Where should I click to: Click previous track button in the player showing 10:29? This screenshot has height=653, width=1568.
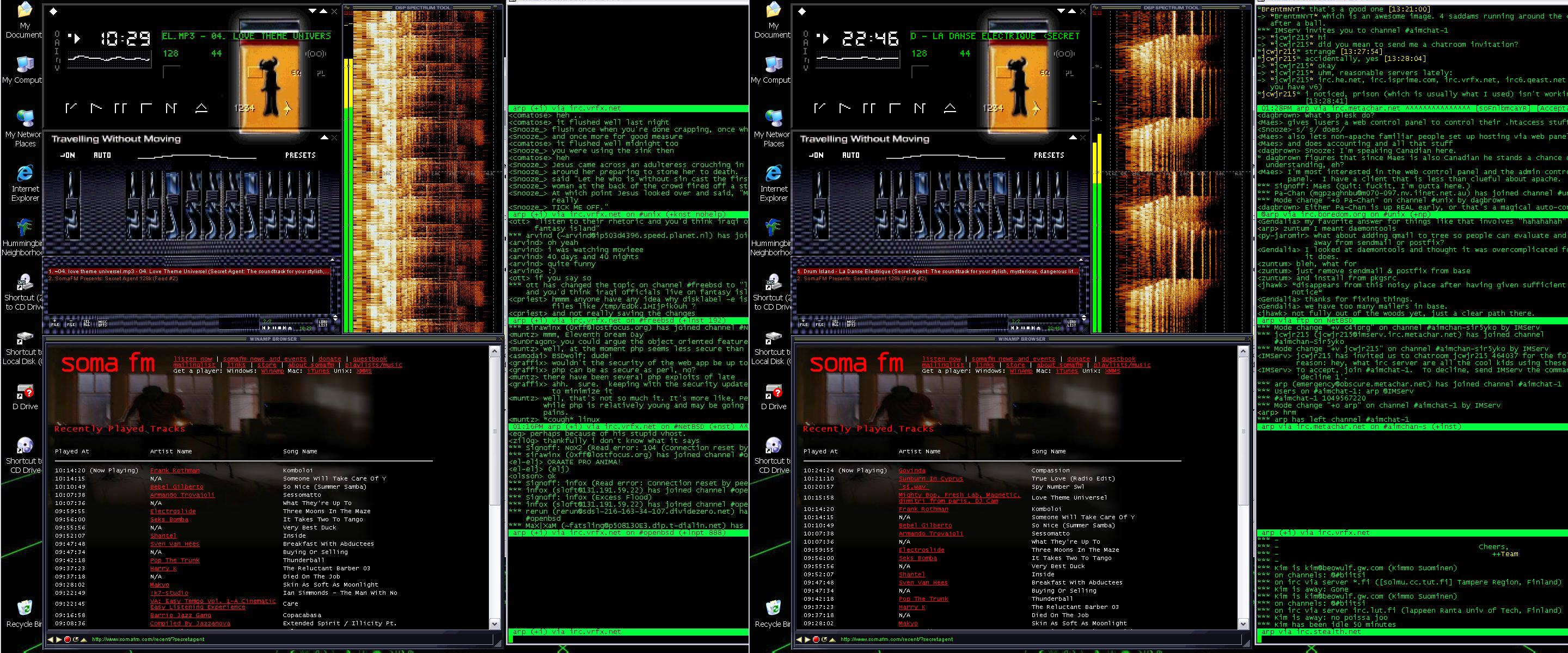pos(71,108)
